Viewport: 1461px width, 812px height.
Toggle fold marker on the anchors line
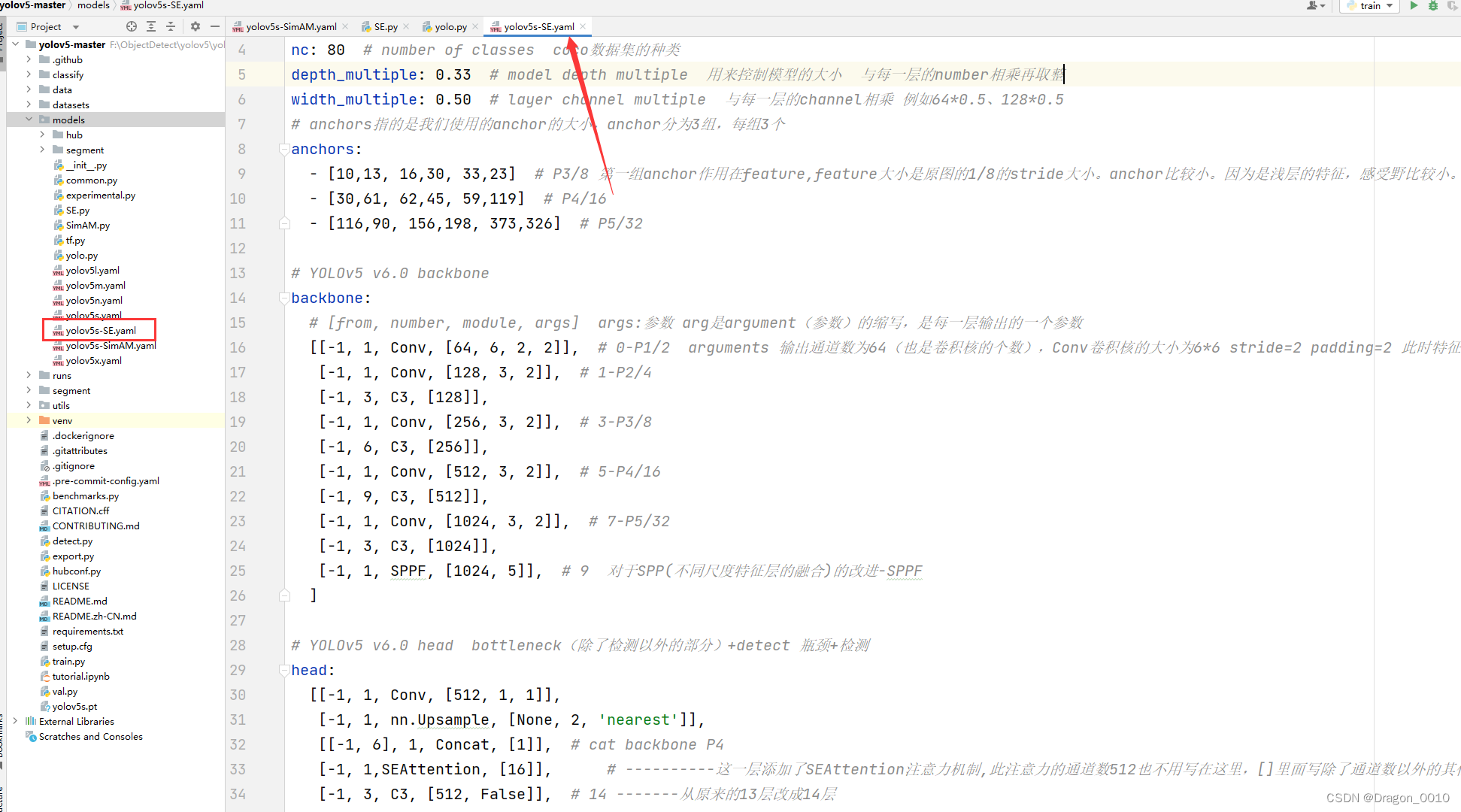[x=284, y=149]
